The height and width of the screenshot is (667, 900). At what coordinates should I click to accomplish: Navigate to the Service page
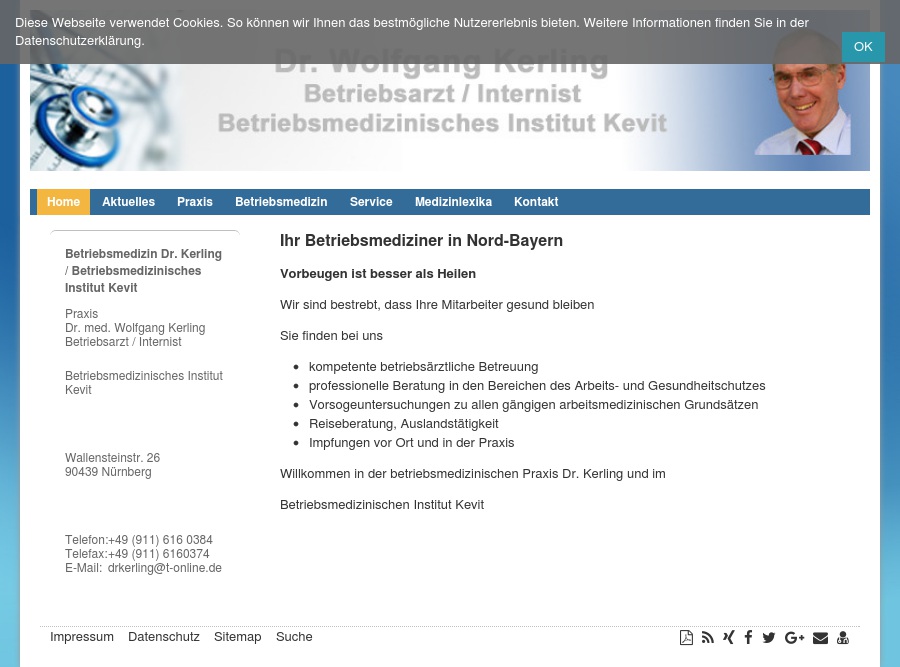371,201
